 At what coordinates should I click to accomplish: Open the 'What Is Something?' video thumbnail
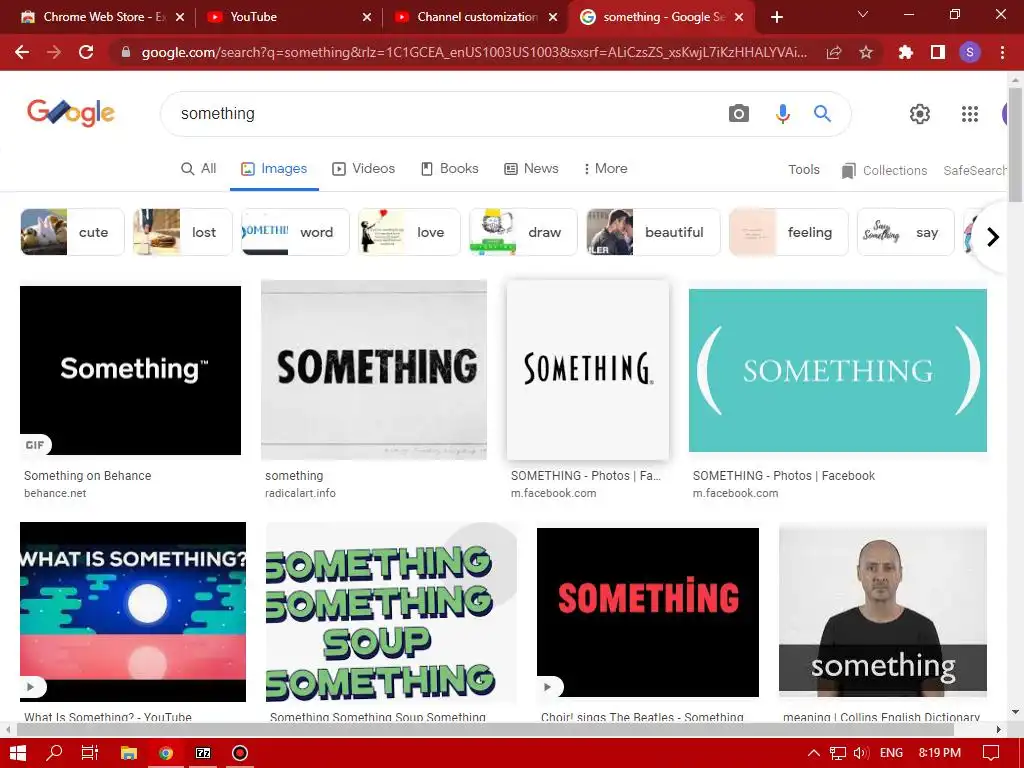click(x=133, y=612)
